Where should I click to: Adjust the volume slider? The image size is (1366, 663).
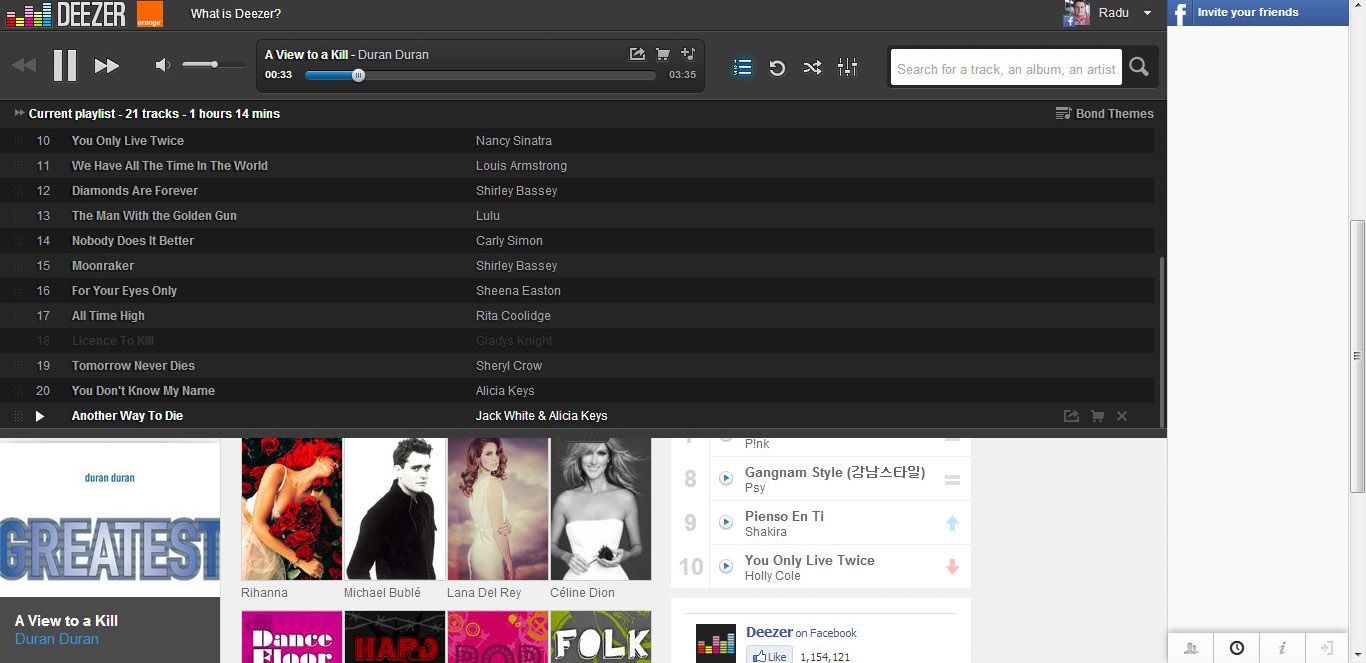point(214,65)
